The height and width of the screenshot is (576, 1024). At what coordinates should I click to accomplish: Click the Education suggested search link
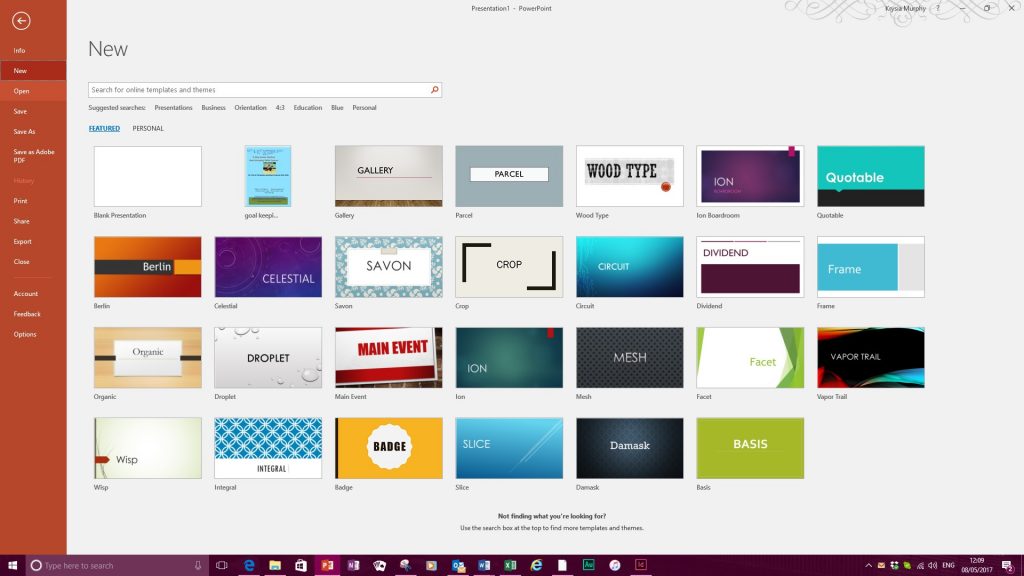click(307, 108)
